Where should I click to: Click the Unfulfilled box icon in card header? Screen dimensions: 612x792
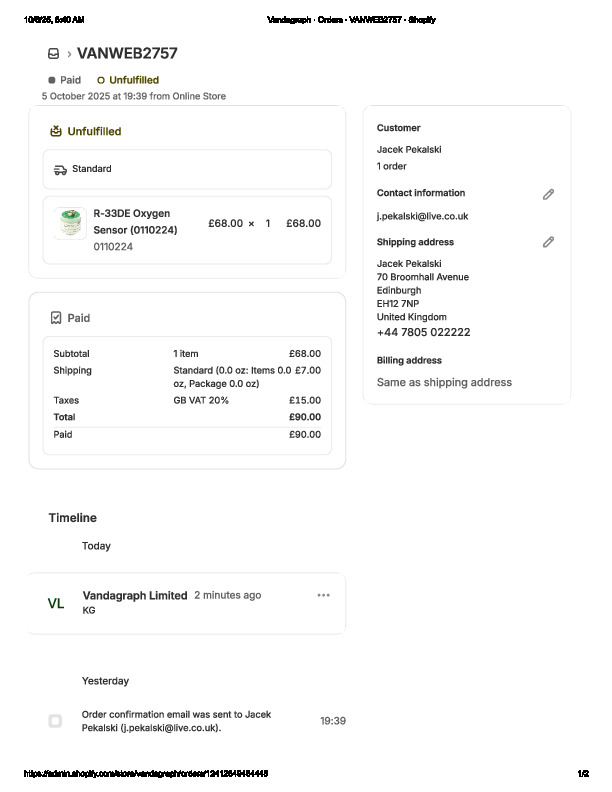point(56,131)
